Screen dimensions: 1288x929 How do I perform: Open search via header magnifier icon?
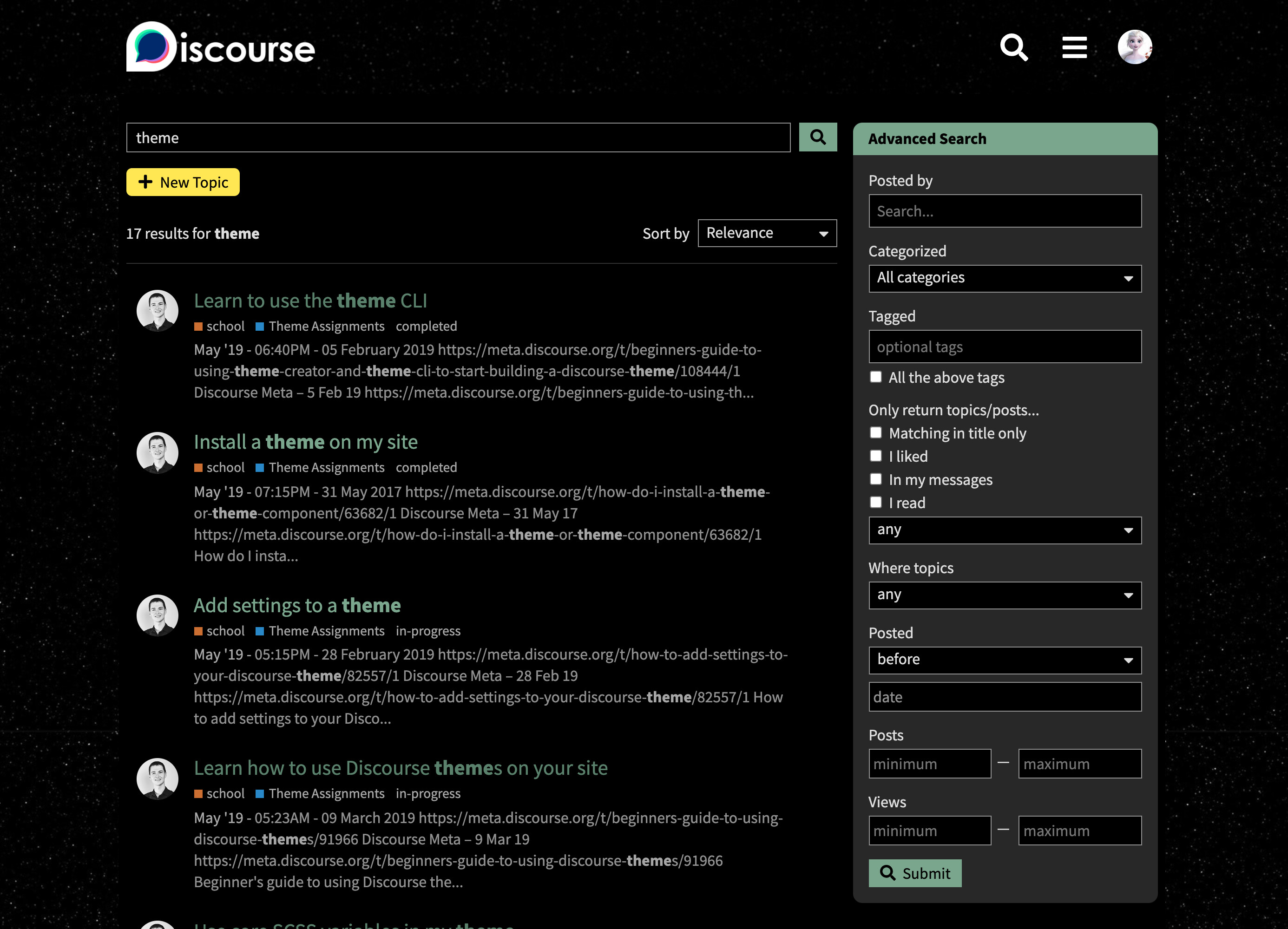pyautogui.click(x=1014, y=48)
